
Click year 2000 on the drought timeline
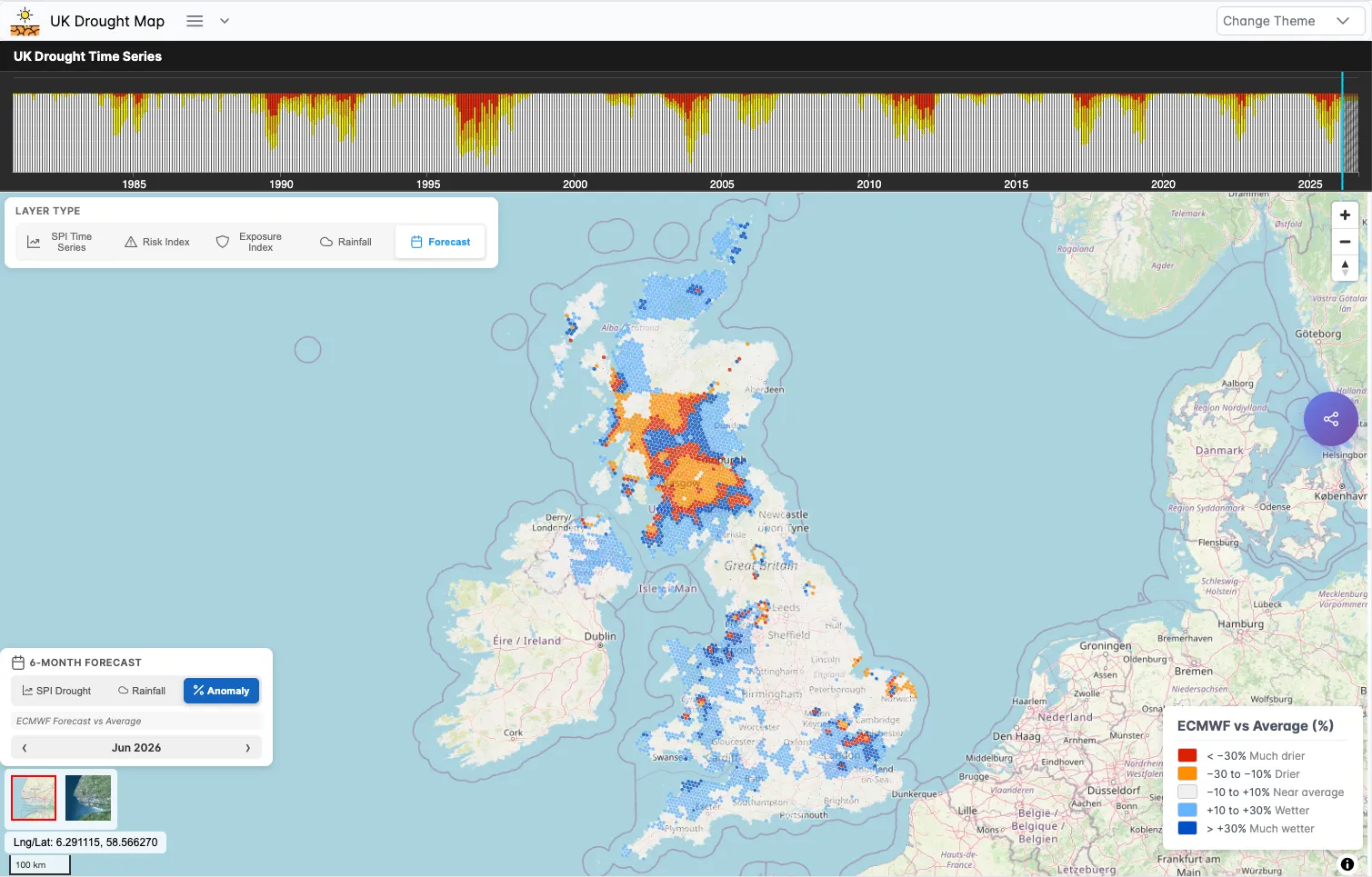pos(575,184)
